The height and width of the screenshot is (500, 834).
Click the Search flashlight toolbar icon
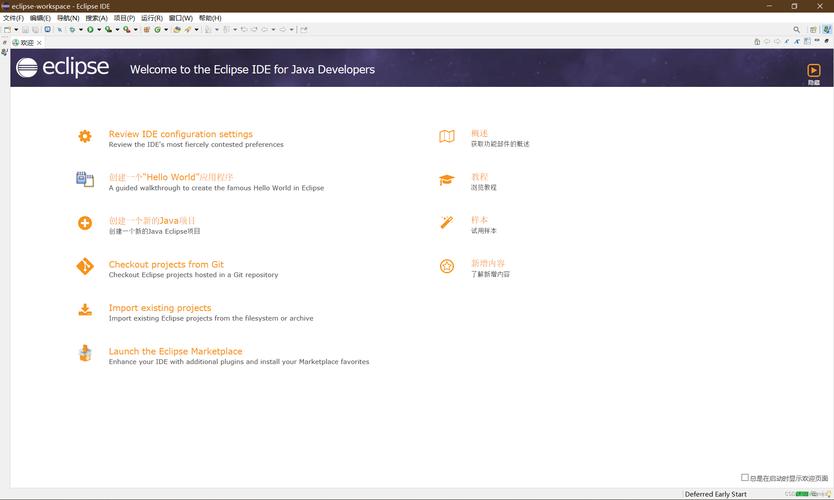[x=188, y=30]
